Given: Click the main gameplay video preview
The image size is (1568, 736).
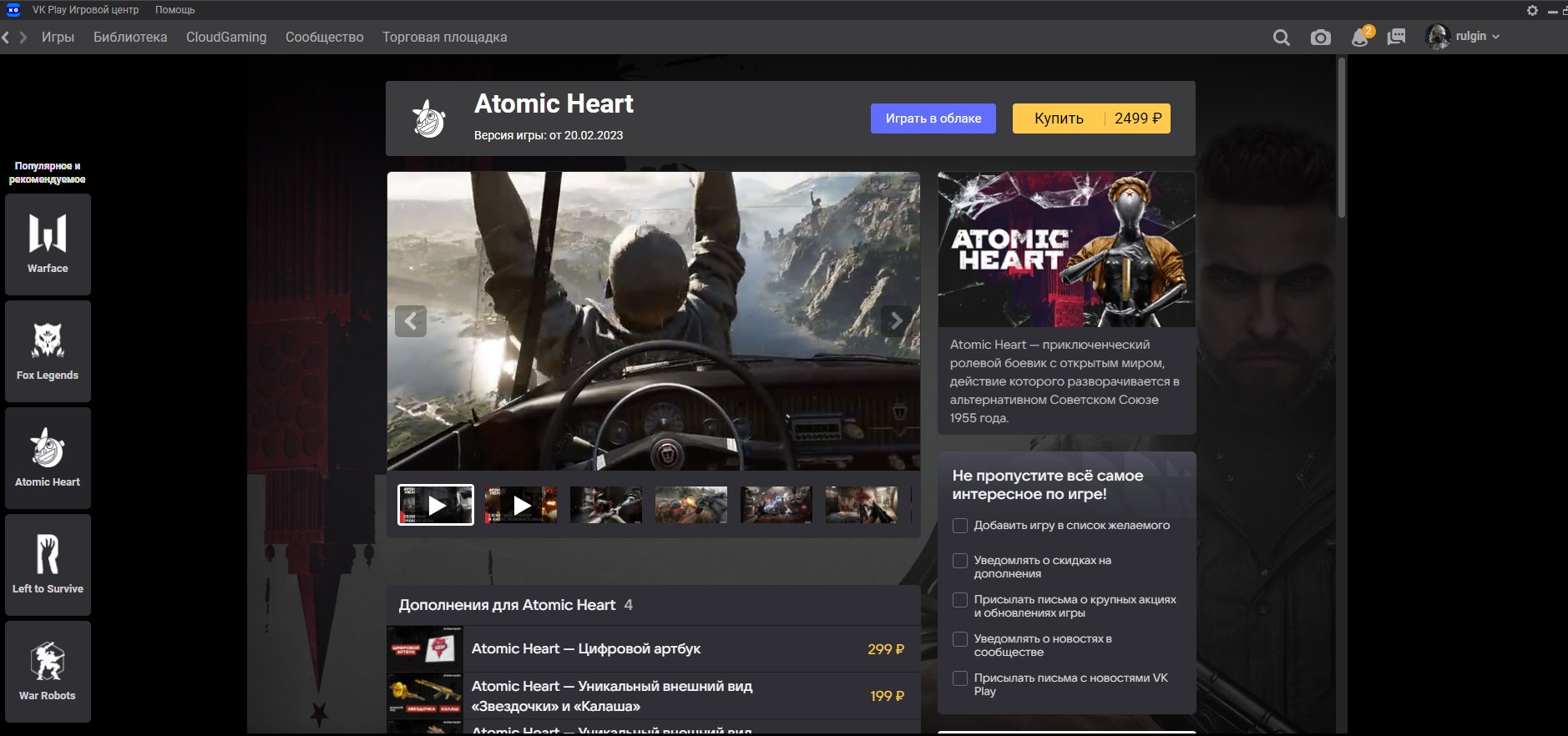Looking at the screenshot, I should [x=654, y=321].
